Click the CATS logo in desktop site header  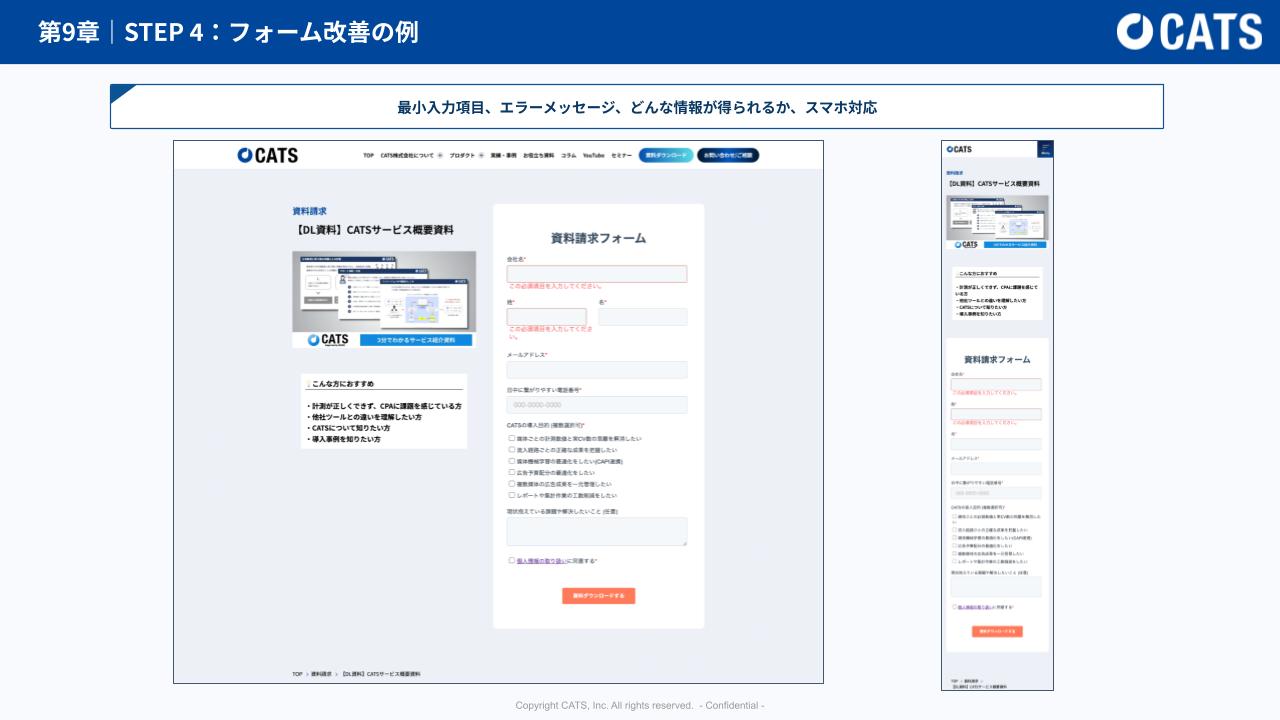click(267, 155)
